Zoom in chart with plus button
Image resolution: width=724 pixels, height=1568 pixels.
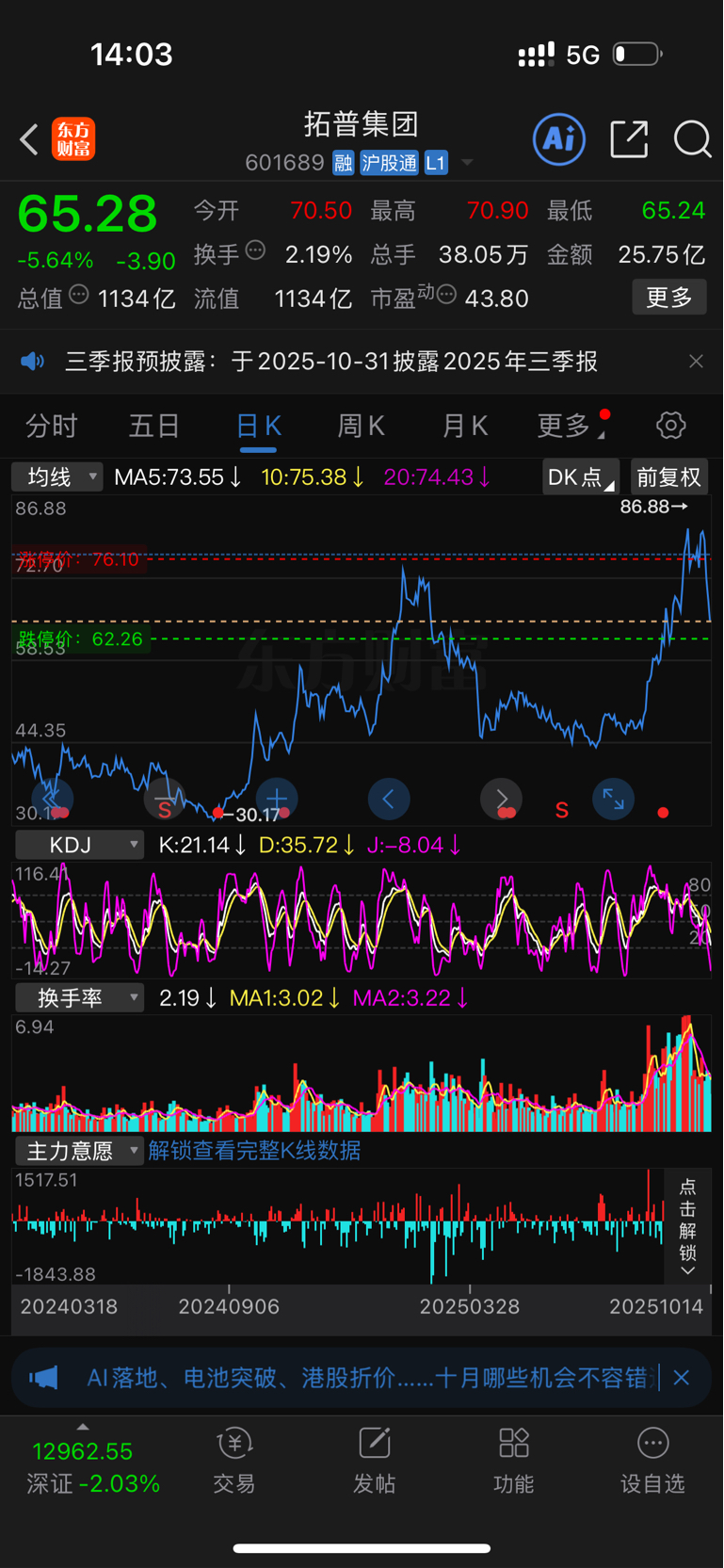coord(277,800)
